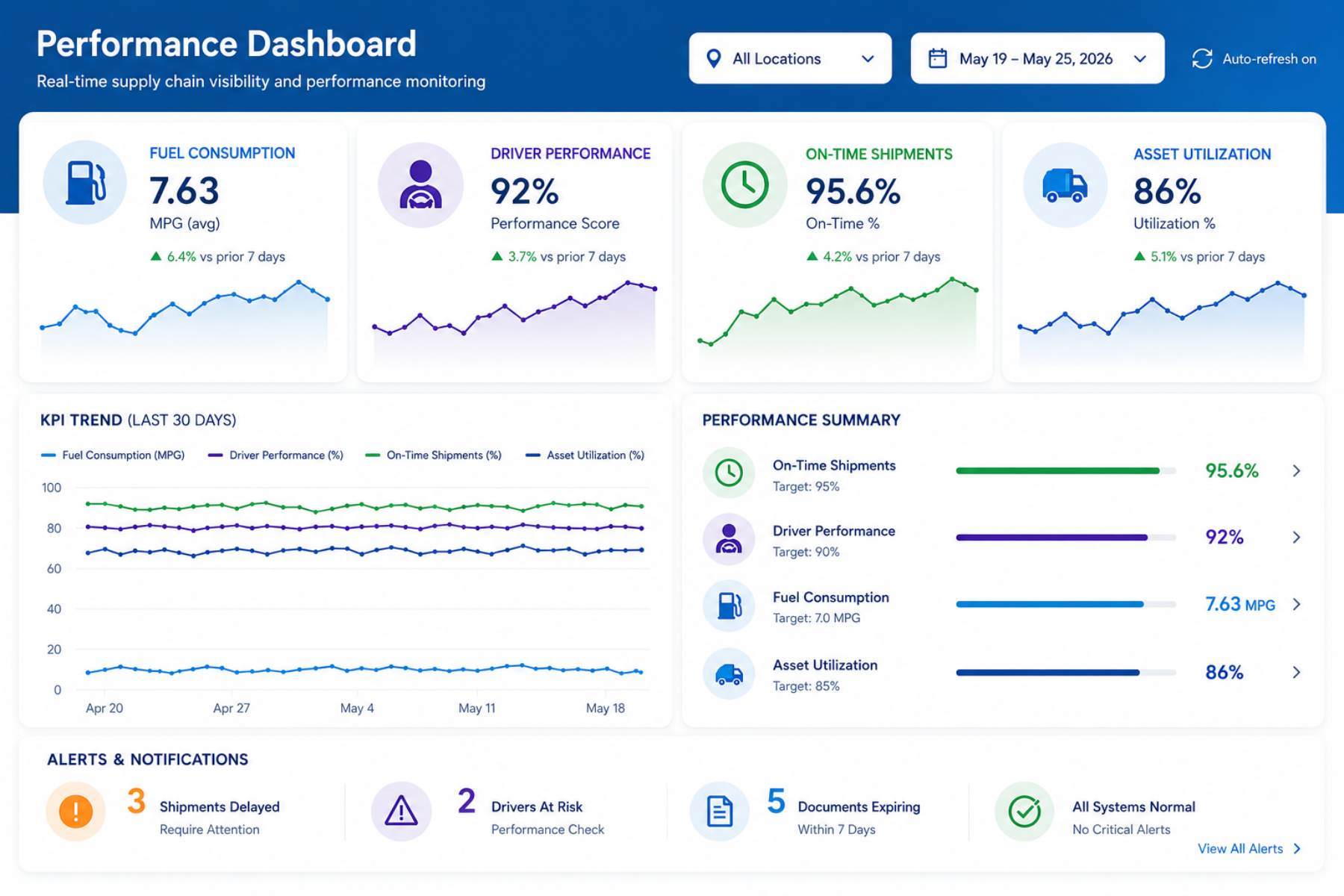Open the All Locations dropdown

tap(790, 58)
